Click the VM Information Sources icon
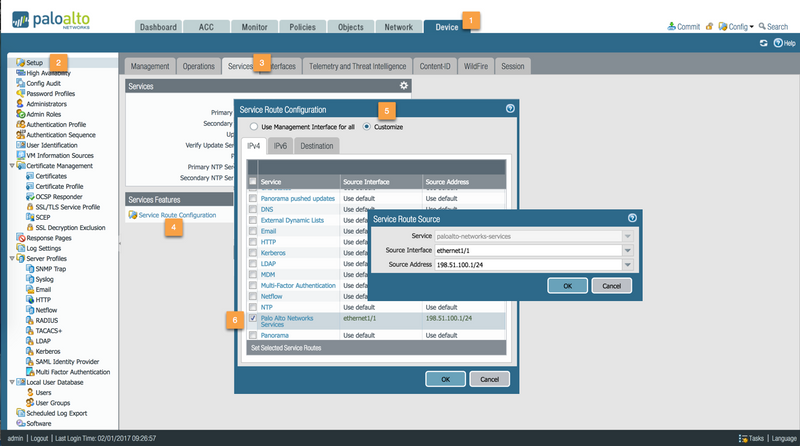Screen dimensions: 800x446 [x=20, y=155]
